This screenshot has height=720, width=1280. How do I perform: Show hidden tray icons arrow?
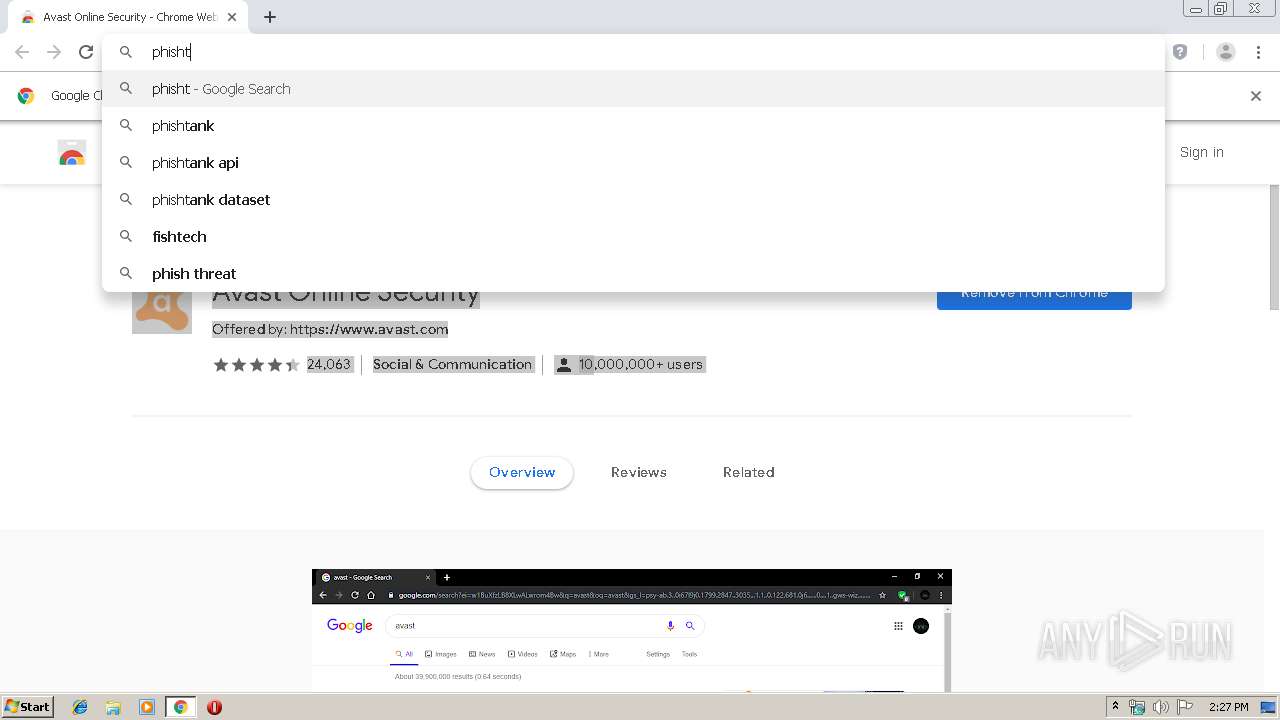pyautogui.click(x=1116, y=707)
